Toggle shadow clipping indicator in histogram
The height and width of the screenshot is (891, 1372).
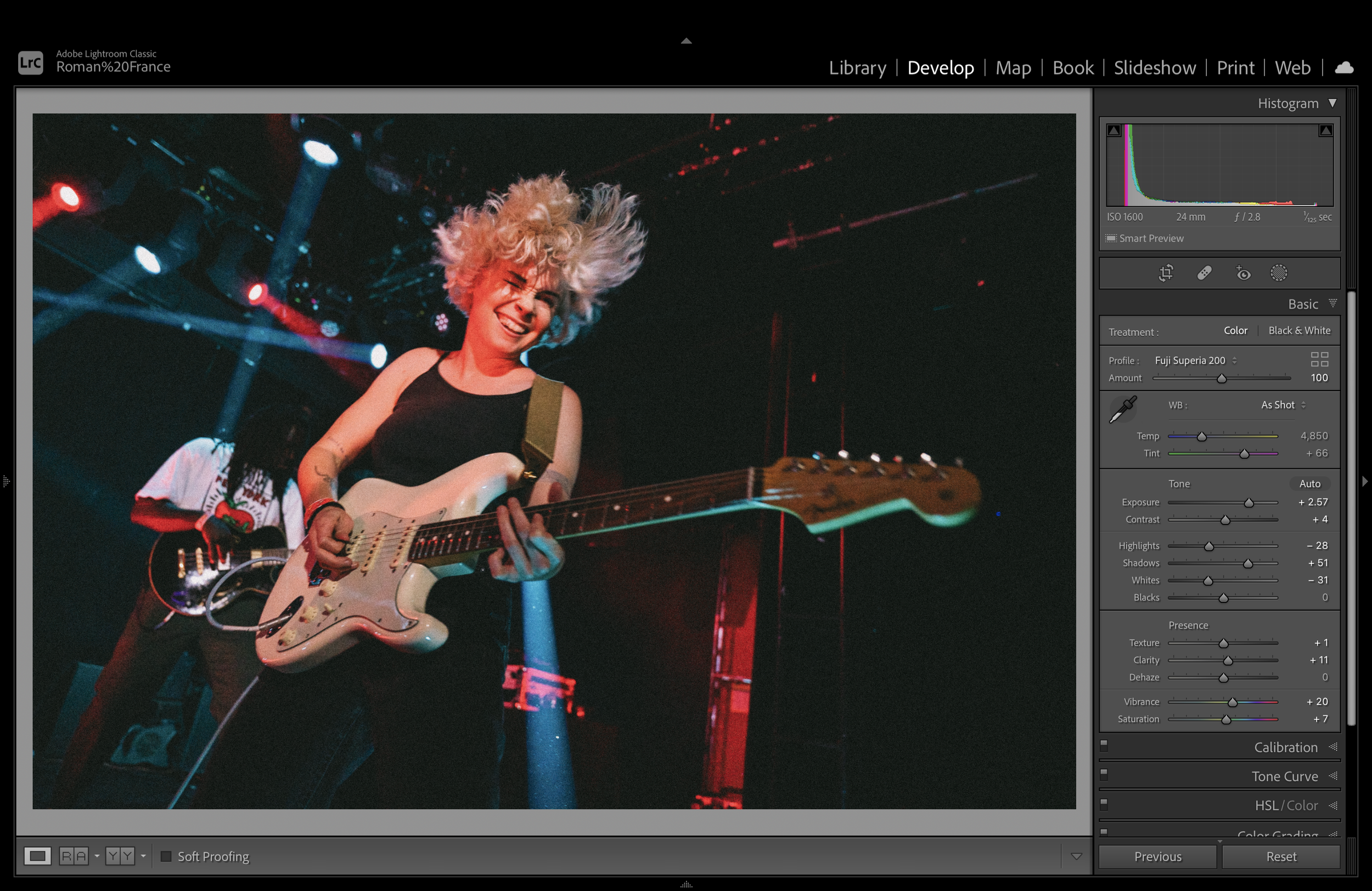pos(1114,131)
